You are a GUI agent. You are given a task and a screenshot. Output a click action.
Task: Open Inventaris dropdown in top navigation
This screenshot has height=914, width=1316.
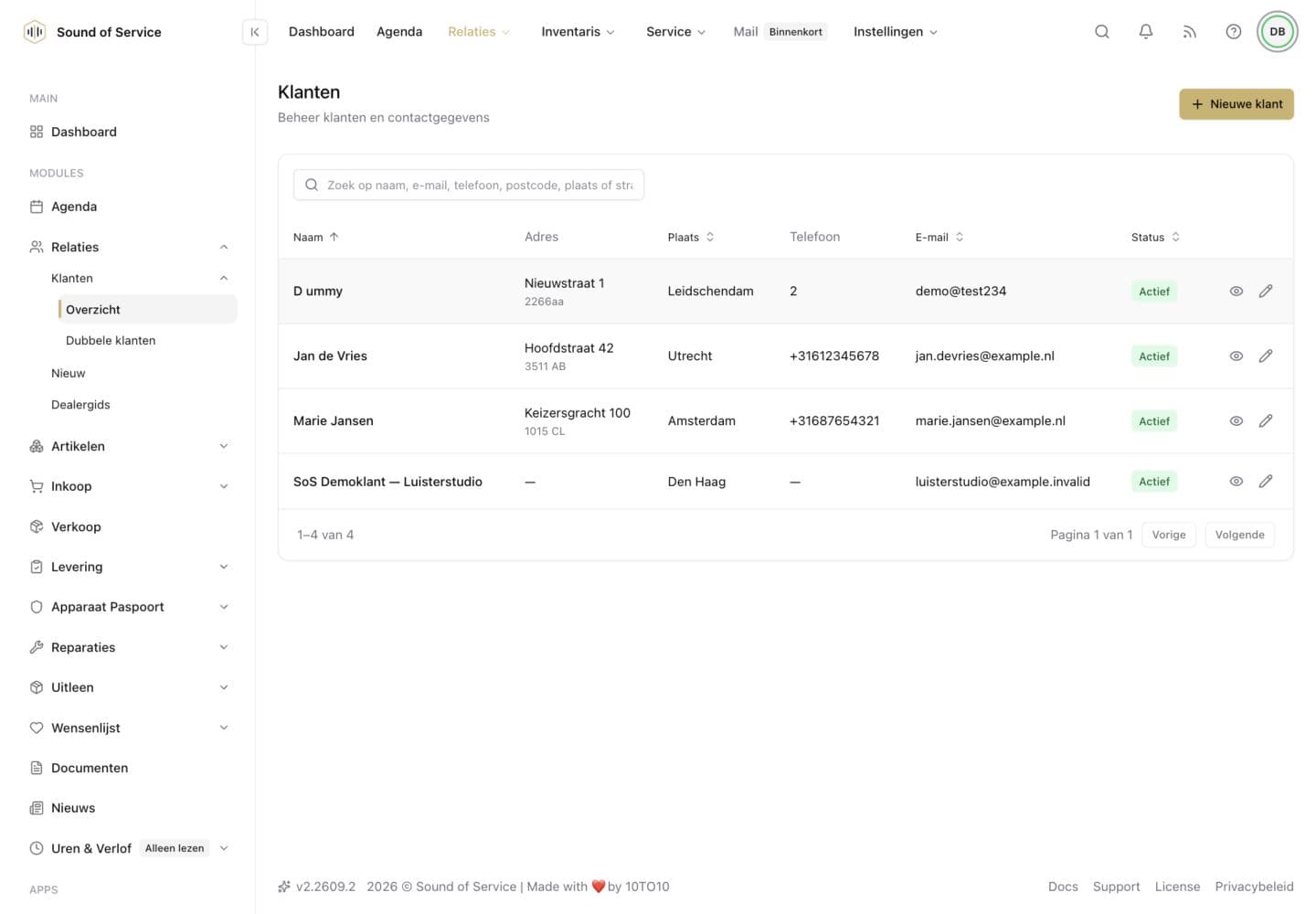click(x=578, y=32)
